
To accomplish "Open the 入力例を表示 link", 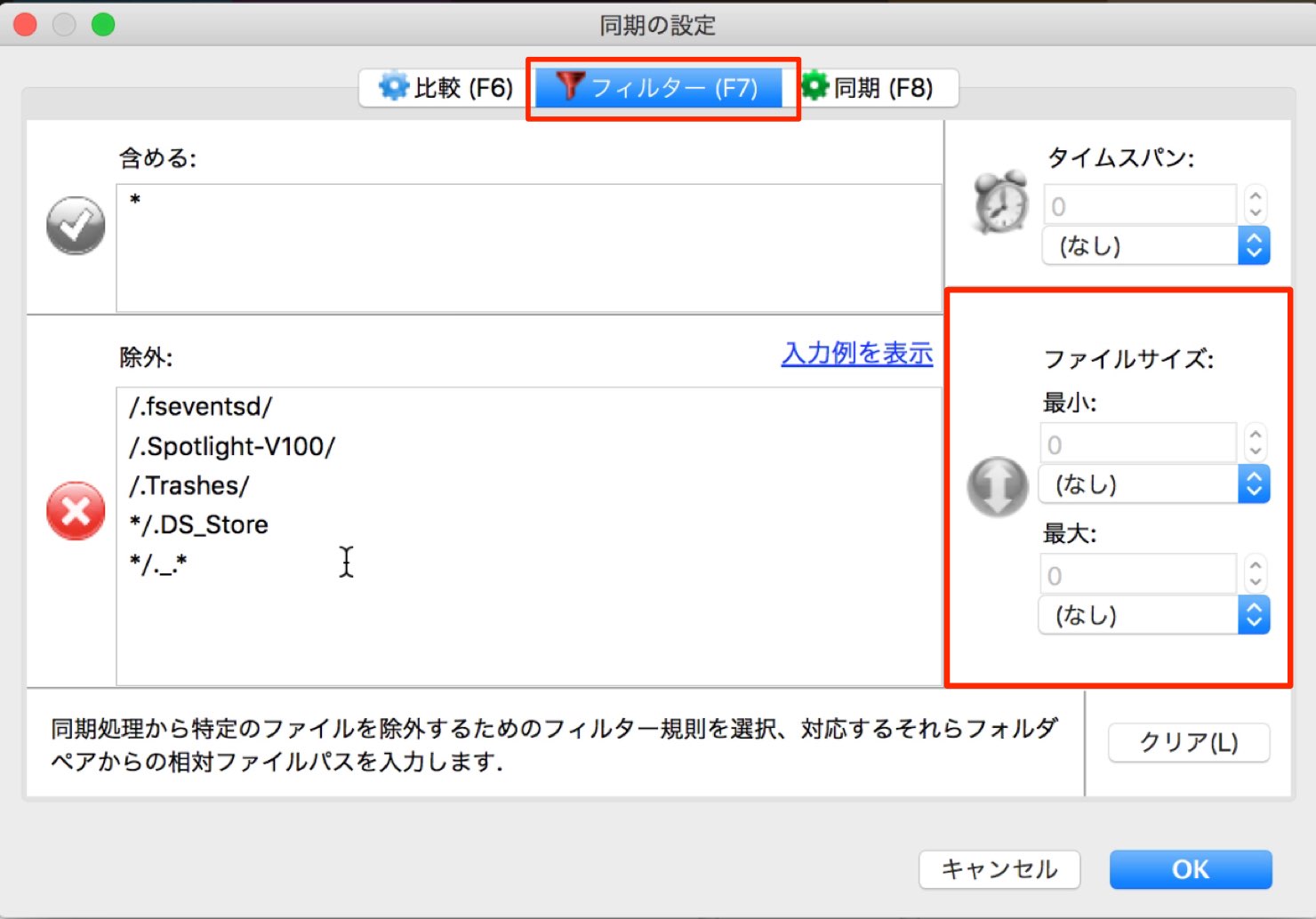I will pyautogui.click(x=857, y=354).
